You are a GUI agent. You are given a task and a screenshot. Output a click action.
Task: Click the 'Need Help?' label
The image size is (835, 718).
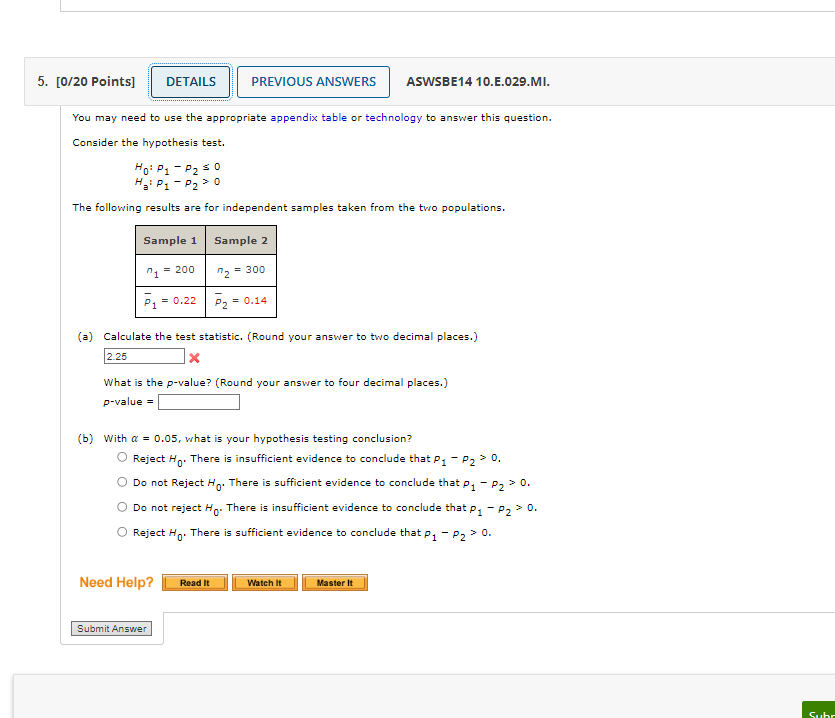pyautogui.click(x=116, y=583)
